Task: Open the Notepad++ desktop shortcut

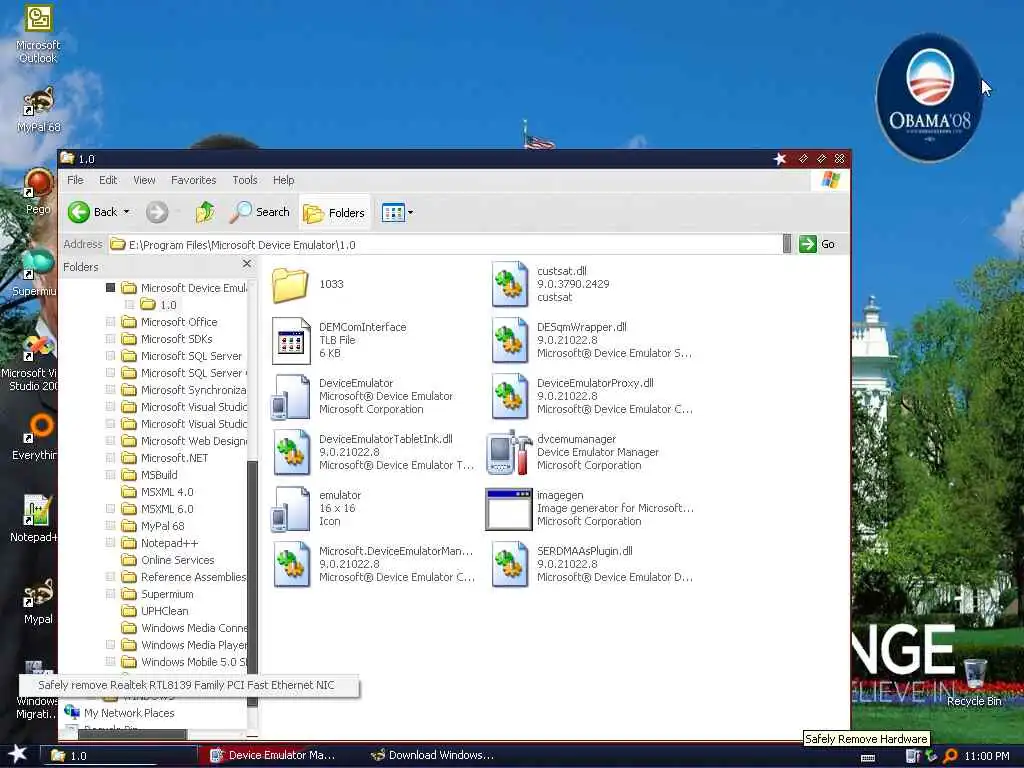Action: (x=34, y=519)
